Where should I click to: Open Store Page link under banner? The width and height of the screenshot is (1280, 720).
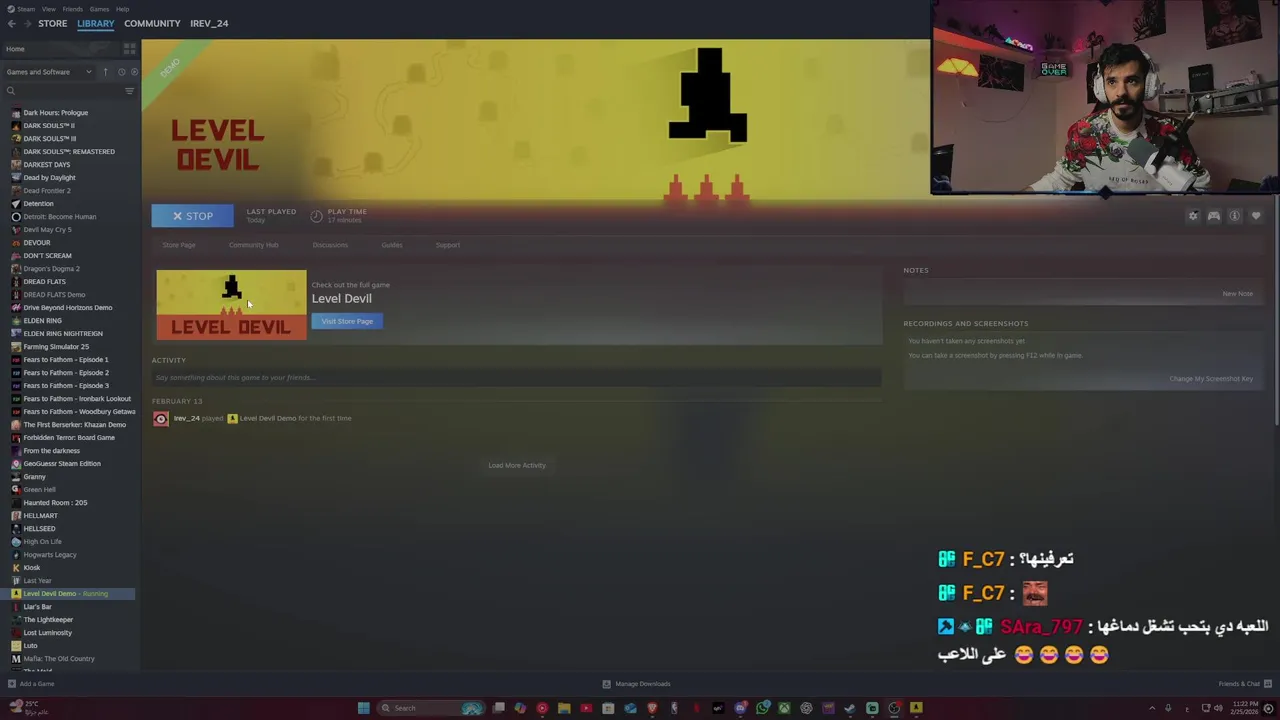click(x=179, y=245)
